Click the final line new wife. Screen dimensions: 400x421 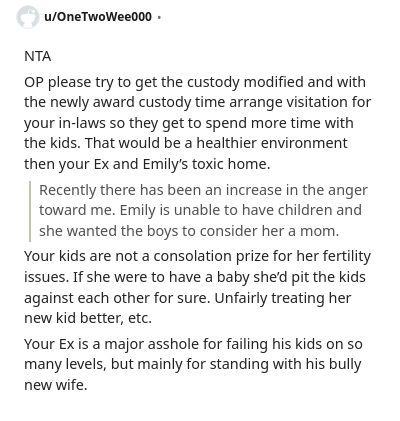coord(56,385)
